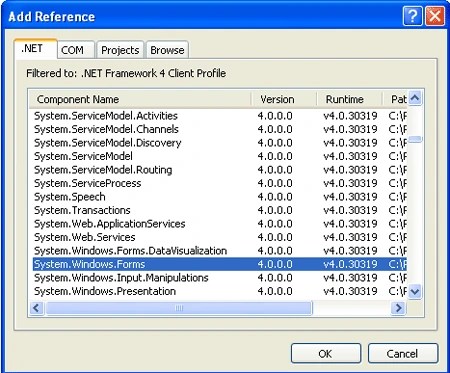The image size is (450, 373).
Task: Click the horizontal scrollbar left arrow
Action: click(36, 308)
